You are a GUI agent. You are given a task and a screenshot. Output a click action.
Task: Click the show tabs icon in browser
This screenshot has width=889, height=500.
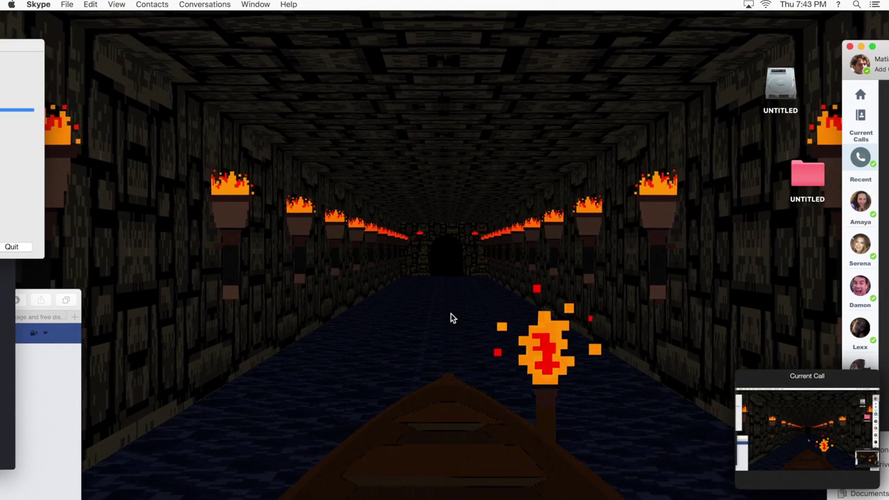coord(66,300)
